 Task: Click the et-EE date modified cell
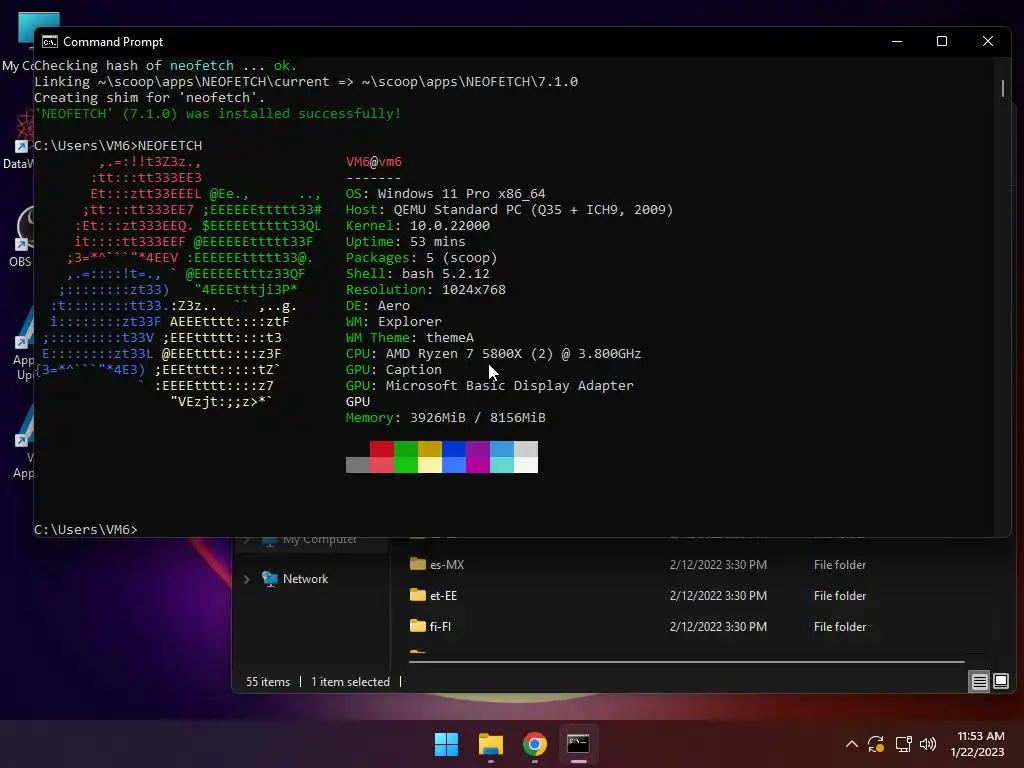pyautogui.click(x=718, y=596)
